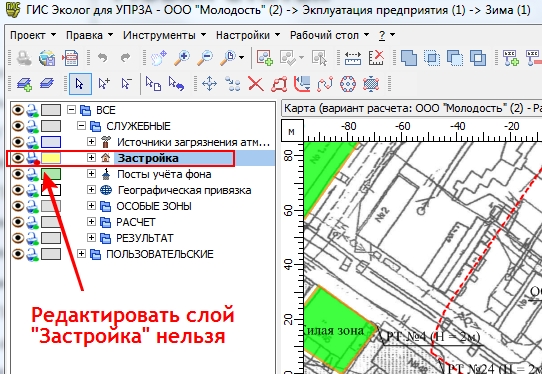Click the layers stack icon
The height and width of the screenshot is (374, 542).
[47, 84]
